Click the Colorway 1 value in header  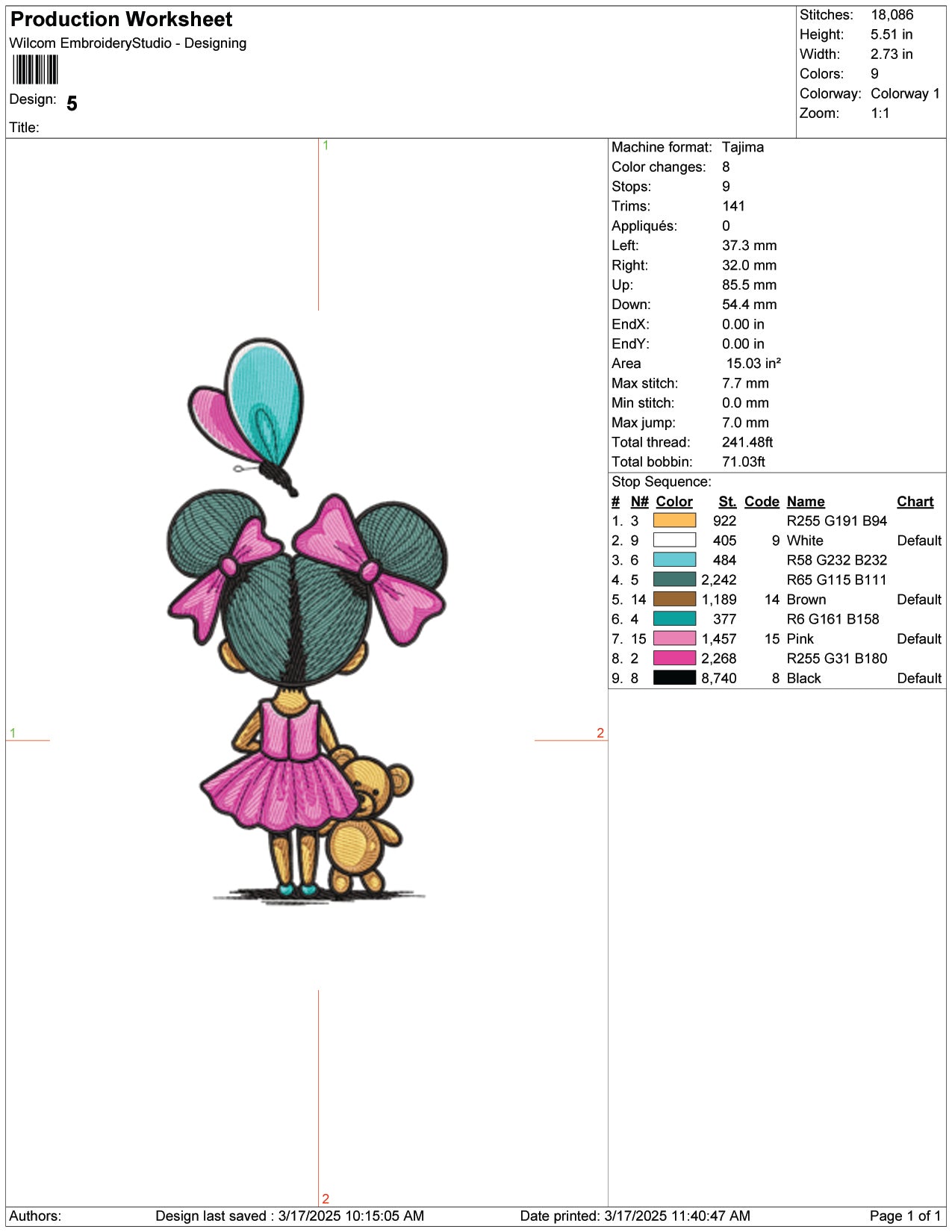click(904, 93)
